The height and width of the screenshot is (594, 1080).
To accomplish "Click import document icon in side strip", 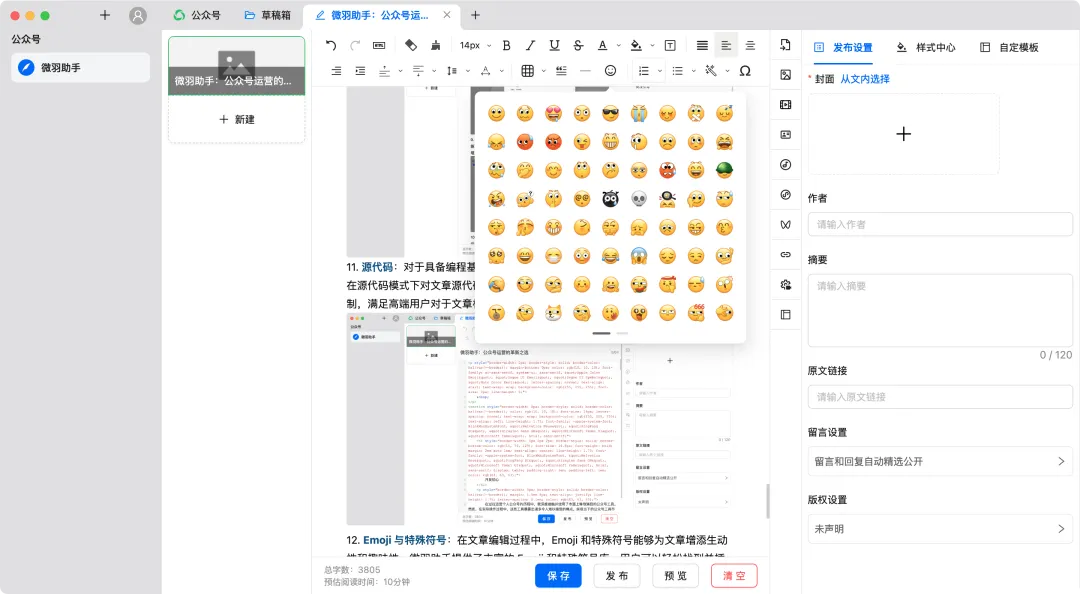I will coord(785,45).
